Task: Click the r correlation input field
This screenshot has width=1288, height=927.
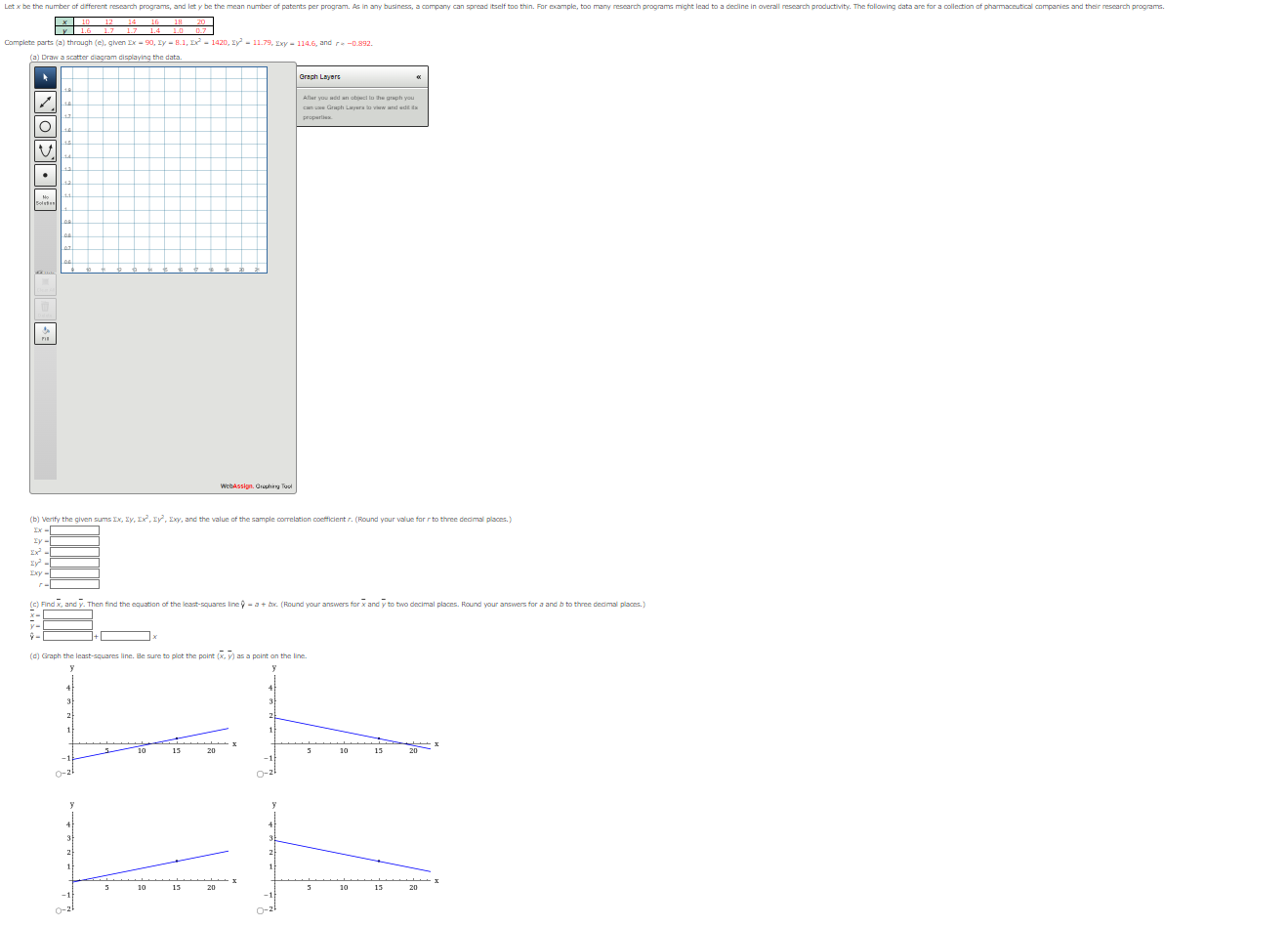Action: pos(74,584)
